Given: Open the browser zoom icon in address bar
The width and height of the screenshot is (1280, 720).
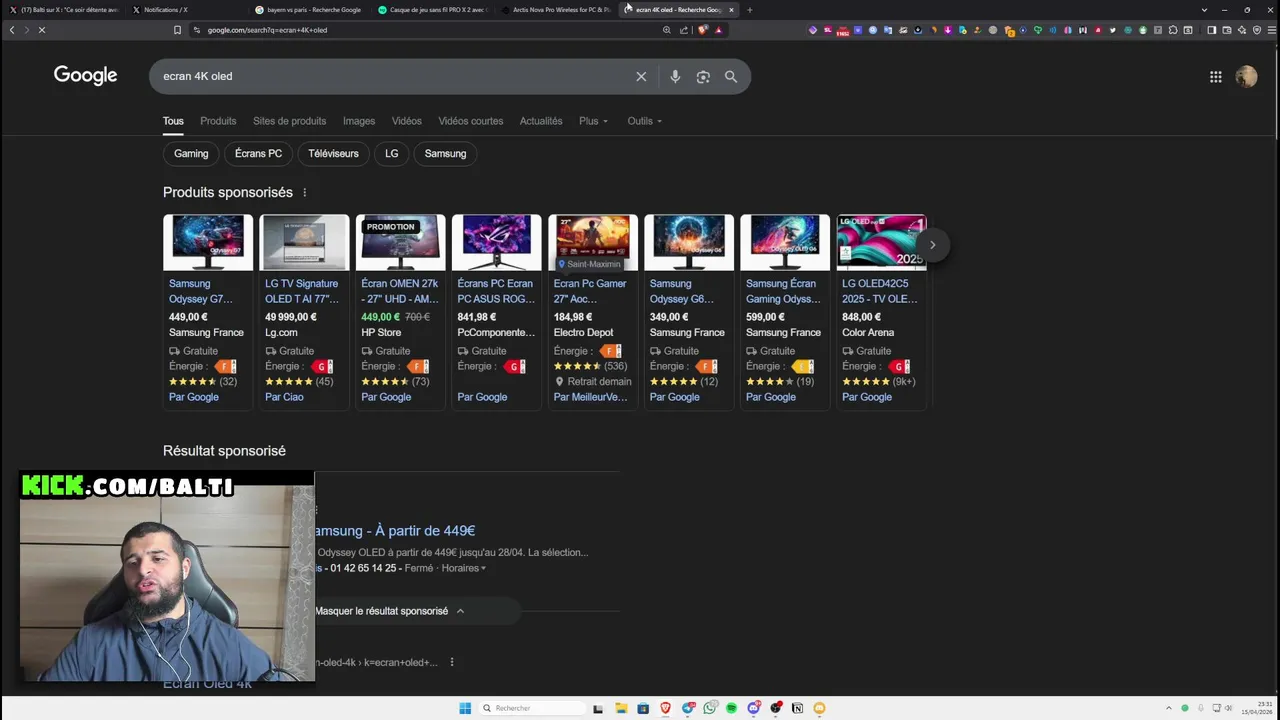Looking at the screenshot, I should coord(667,30).
